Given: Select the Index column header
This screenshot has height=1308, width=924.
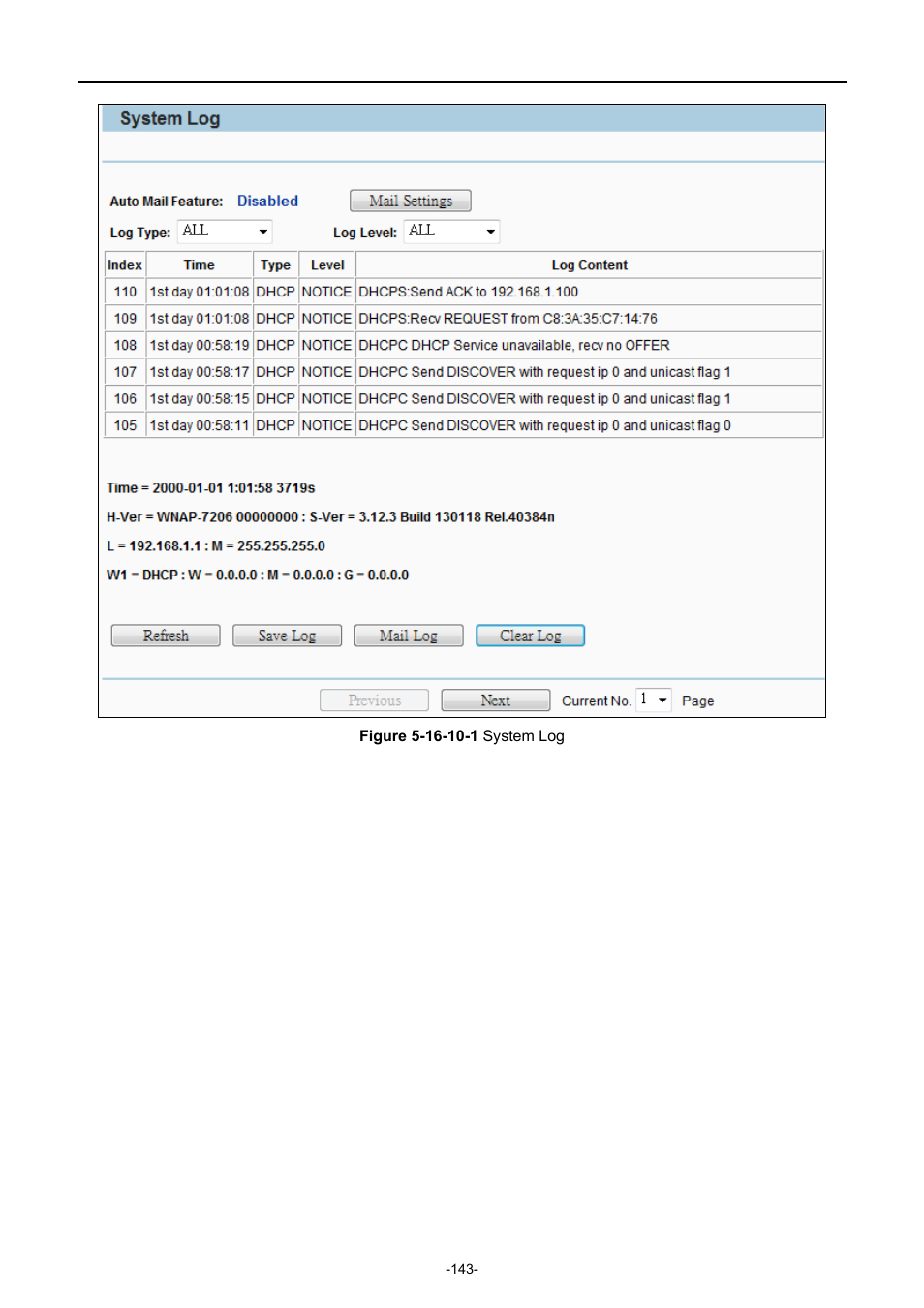Looking at the screenshot, I should tap(125, 265).
